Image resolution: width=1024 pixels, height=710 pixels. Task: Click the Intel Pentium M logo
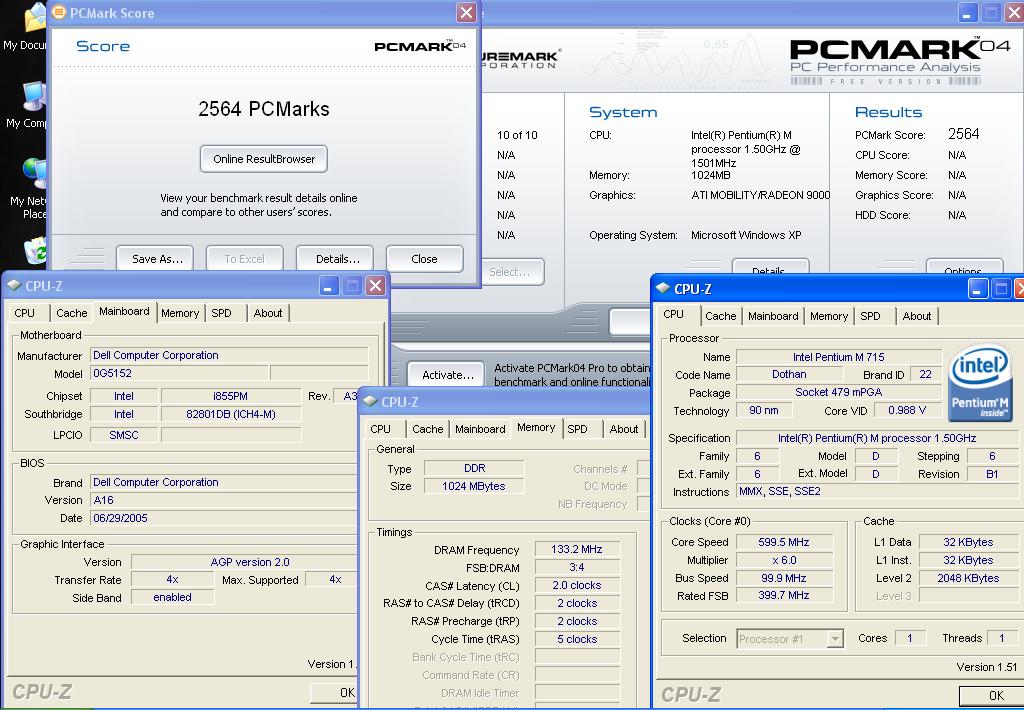(980, 383)
